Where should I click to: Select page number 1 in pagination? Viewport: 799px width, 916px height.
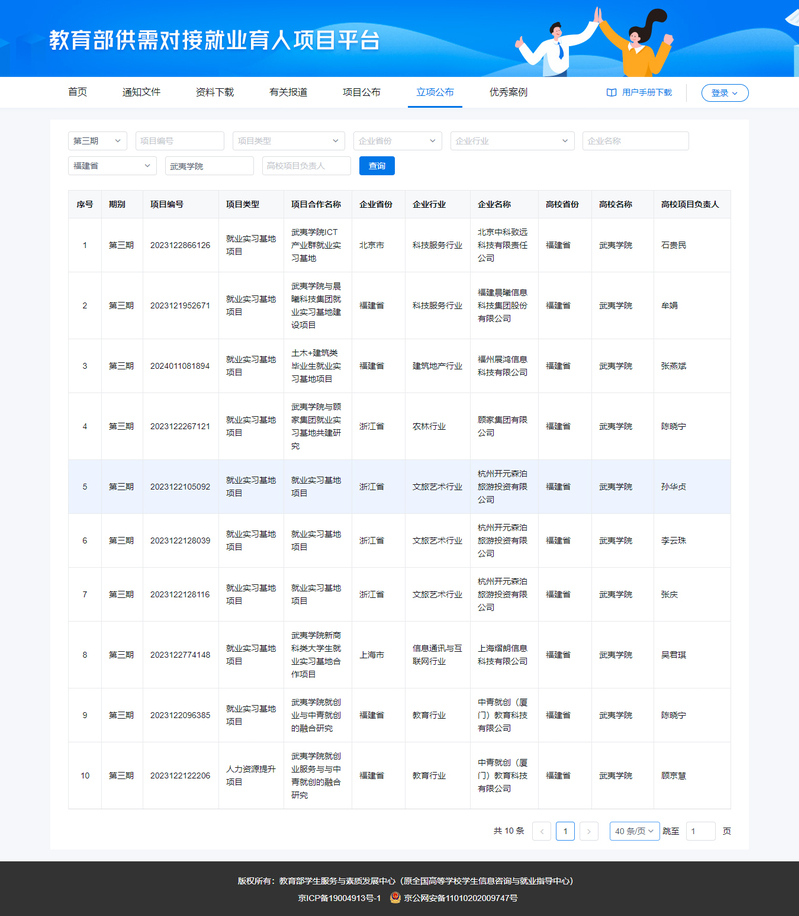pyautogui.click(x=565, y=831)
